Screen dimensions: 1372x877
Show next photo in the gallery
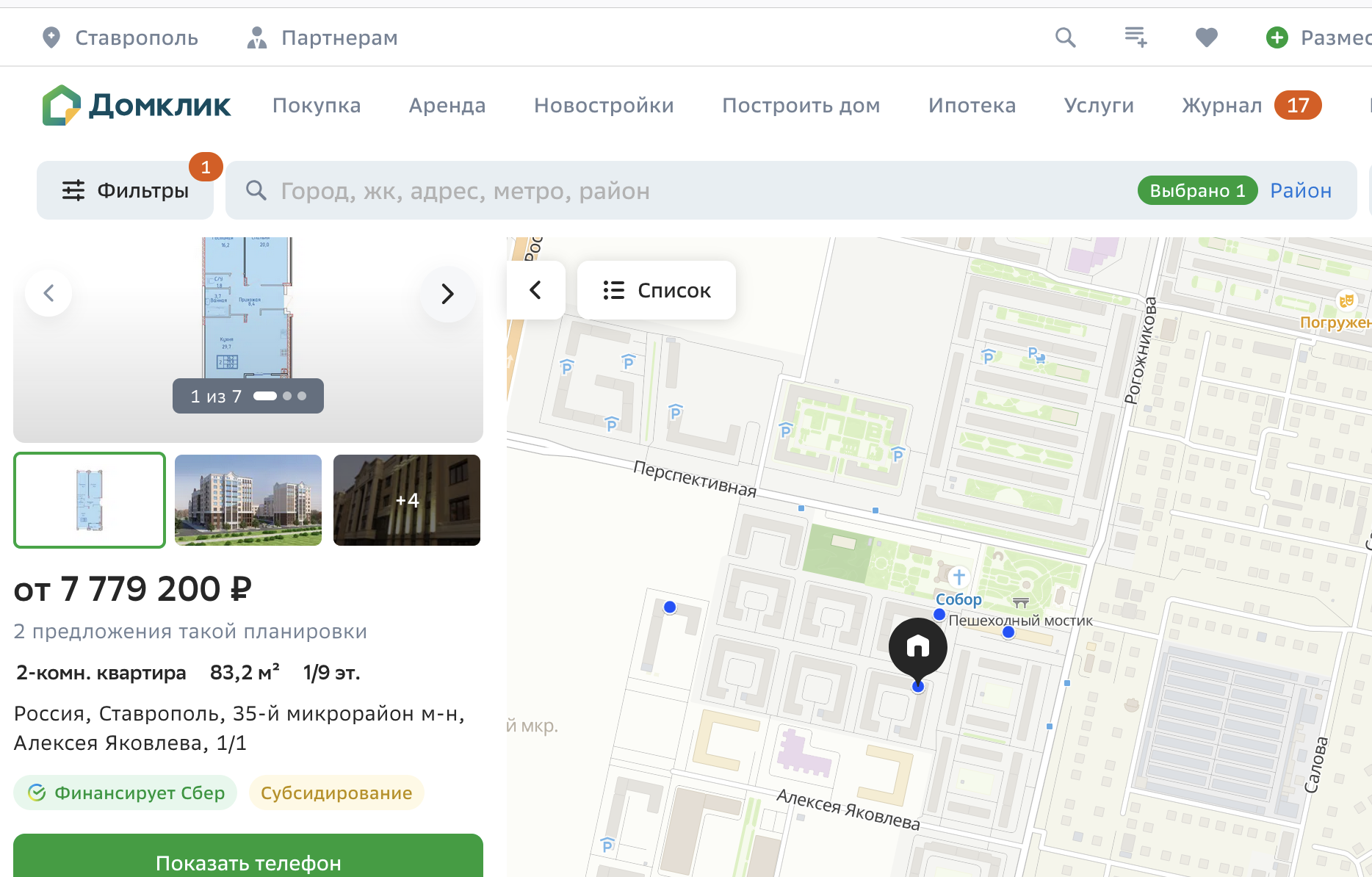point(447,293)
